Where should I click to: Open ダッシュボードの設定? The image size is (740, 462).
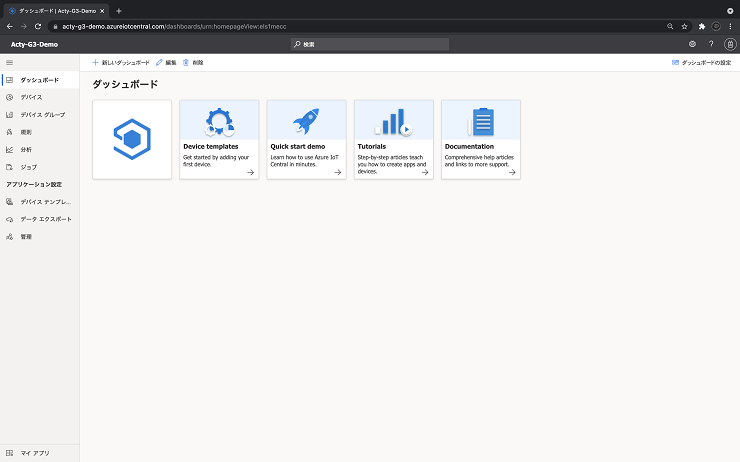(x=701, y=62)
